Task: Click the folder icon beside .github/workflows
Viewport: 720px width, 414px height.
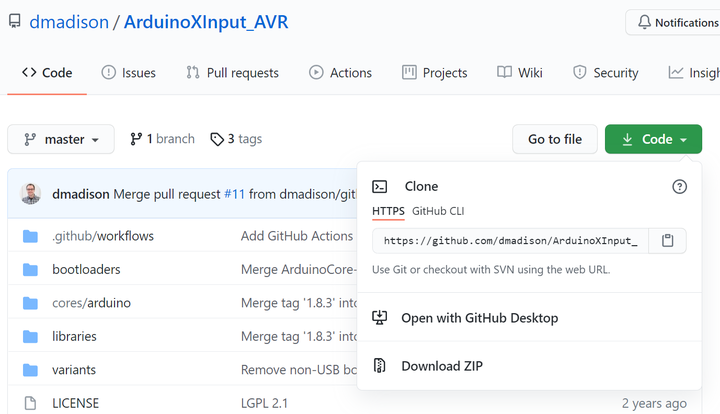Action: [x=30, y=236]
